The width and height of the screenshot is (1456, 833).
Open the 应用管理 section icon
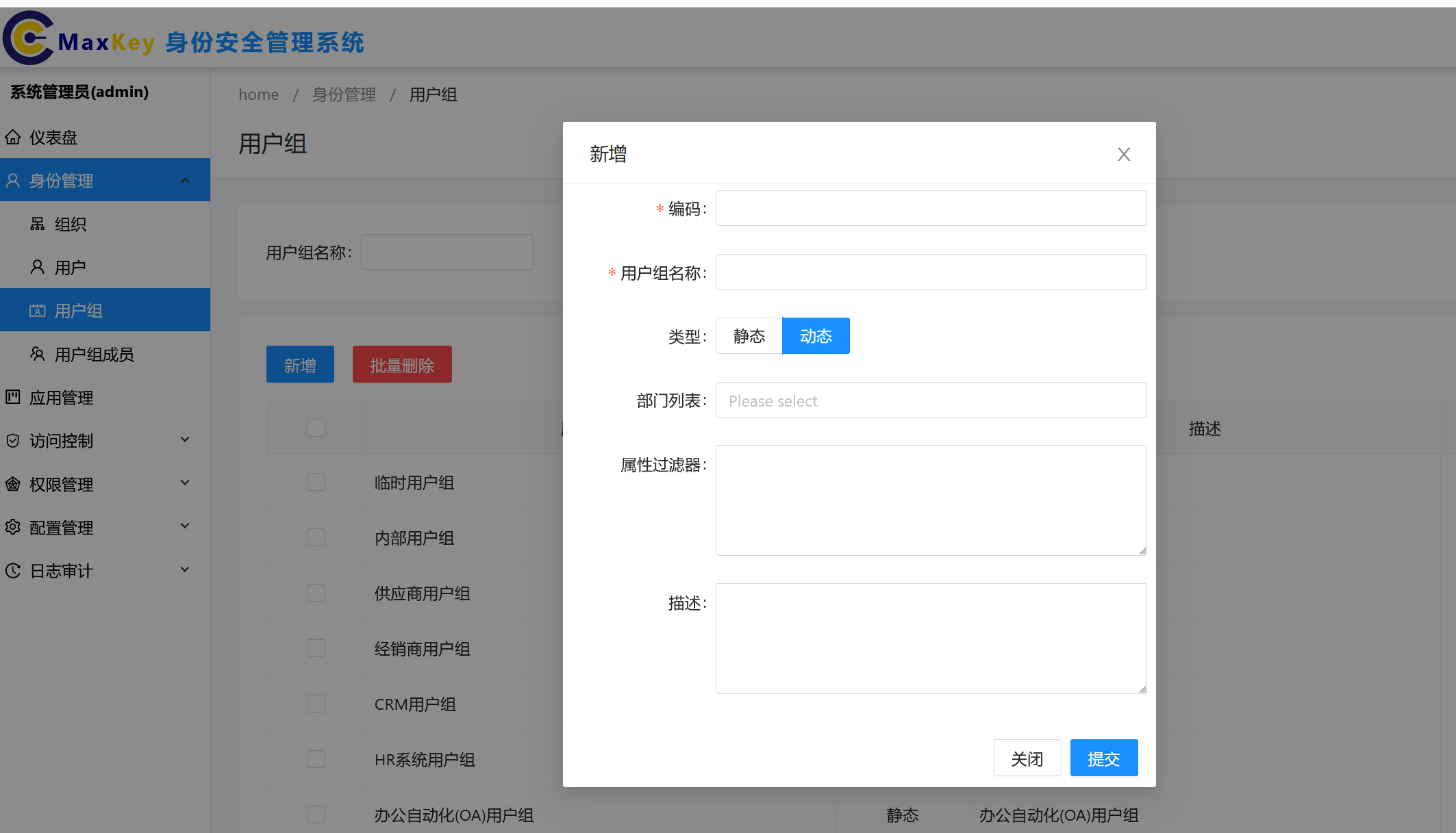[13, 397]
